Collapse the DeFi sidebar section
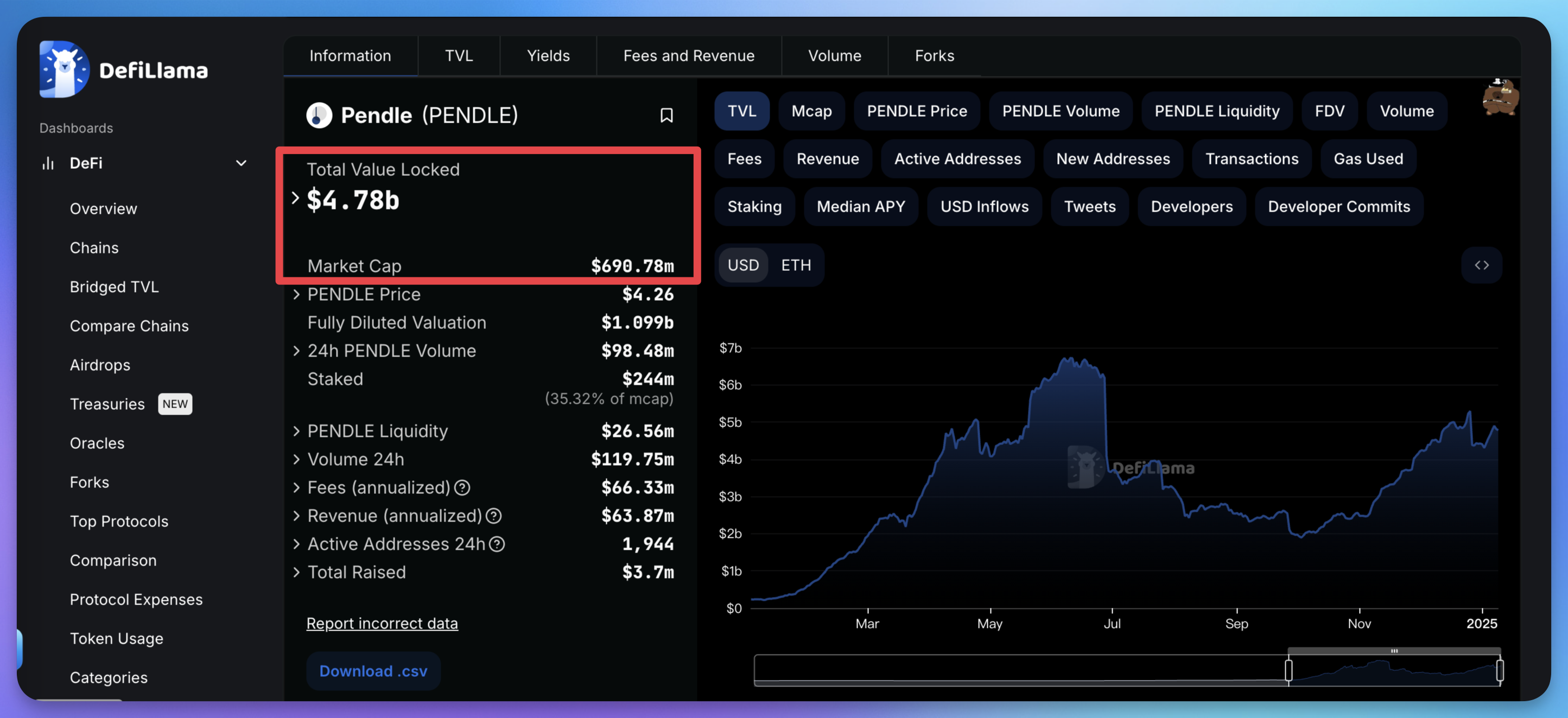This screenshot has width=1568, height=718. coord(241,163)
